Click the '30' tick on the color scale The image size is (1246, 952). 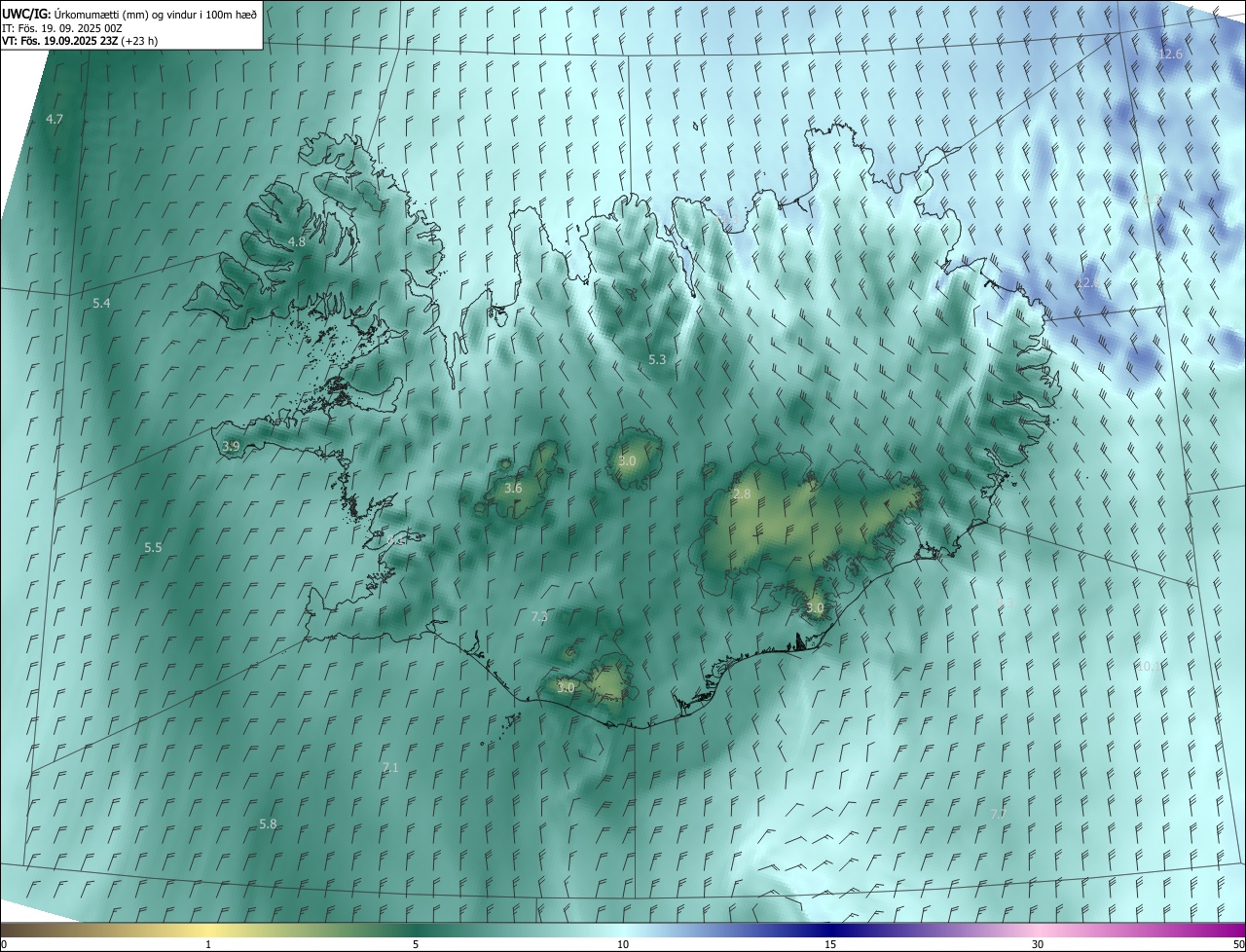1038,944
